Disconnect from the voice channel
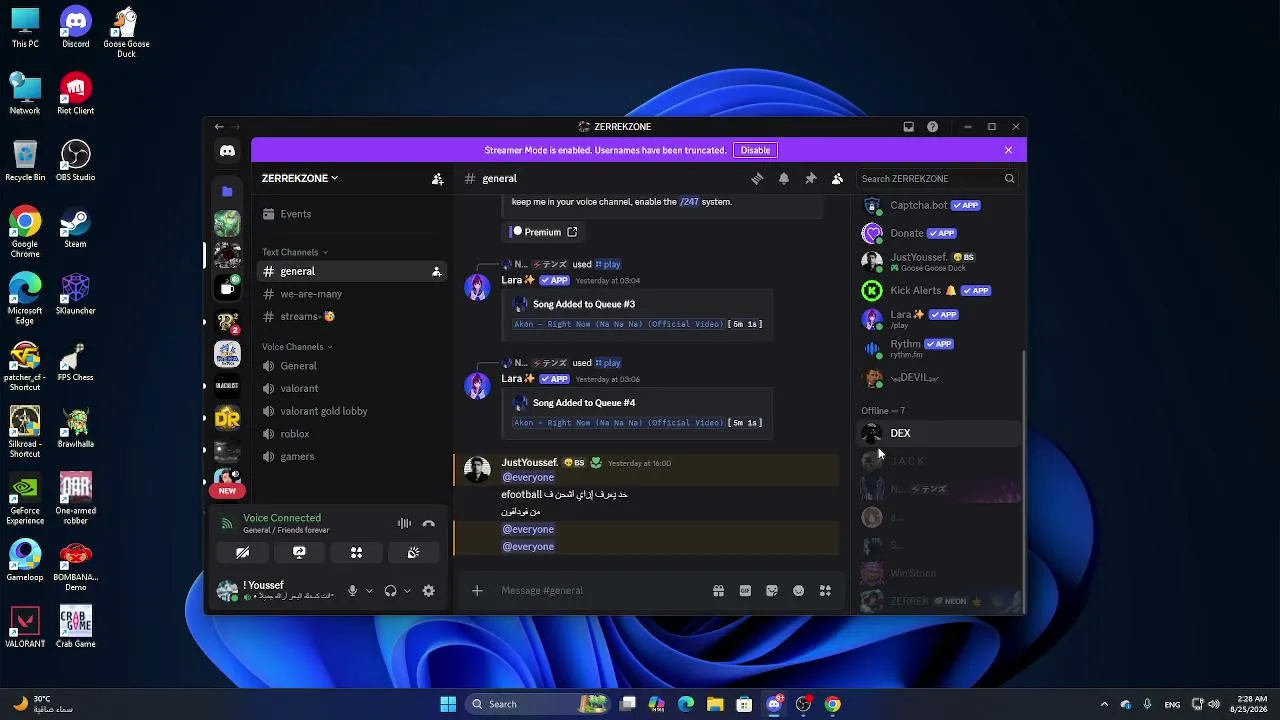Image resolution: width=1280 pixels, height=720 pixels. click(429, 524)
